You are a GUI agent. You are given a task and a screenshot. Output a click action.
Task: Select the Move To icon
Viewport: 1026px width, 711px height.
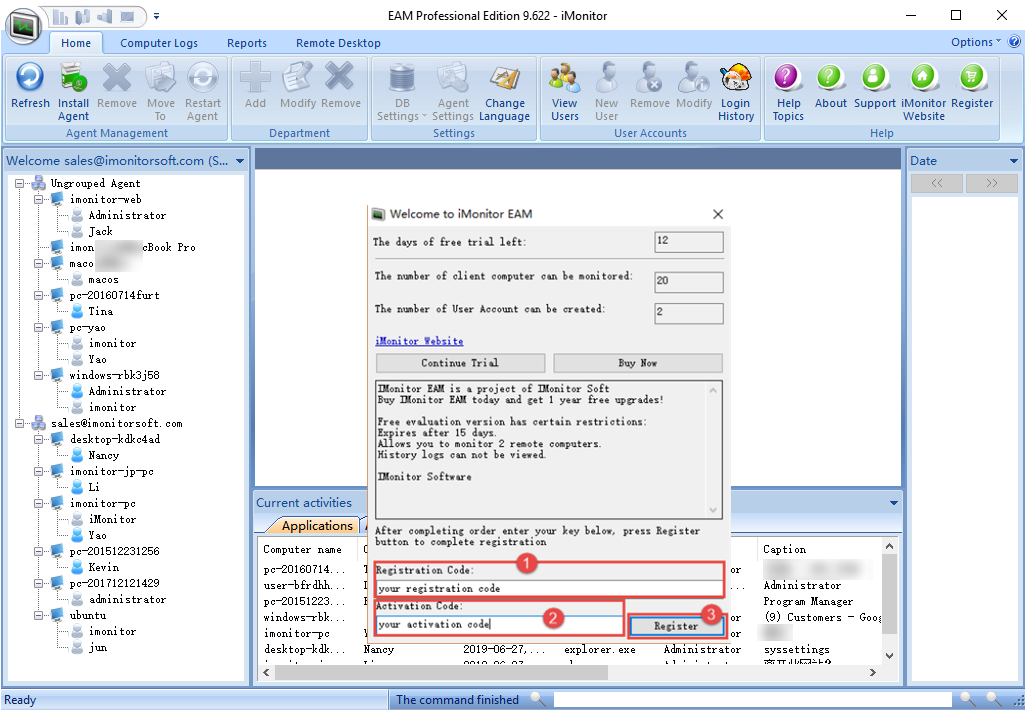160,91
